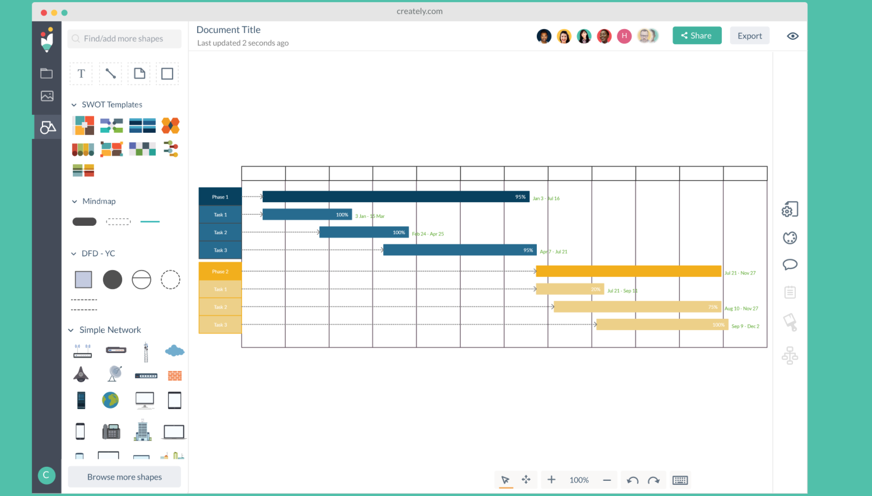
Task: Select the blue Task 3 95% bar
Action: [x=460, y=250]
